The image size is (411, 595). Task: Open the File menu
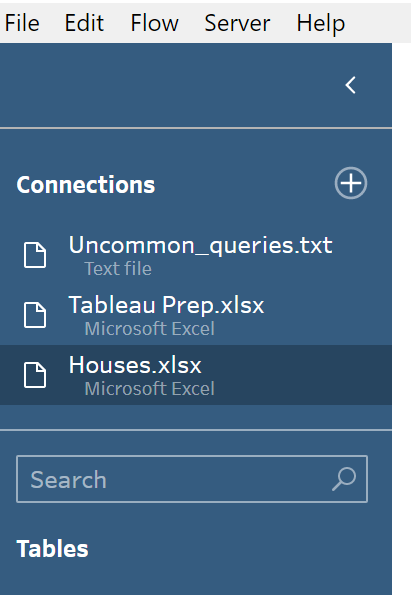tap(22, 23)
